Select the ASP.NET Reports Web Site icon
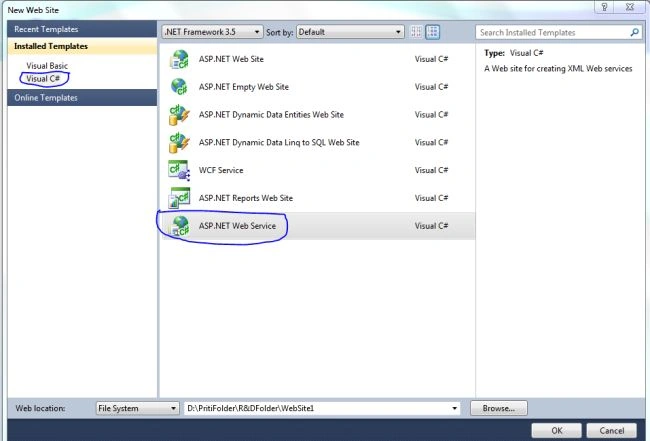Screen dimensions: 650x441 (179, 198)
